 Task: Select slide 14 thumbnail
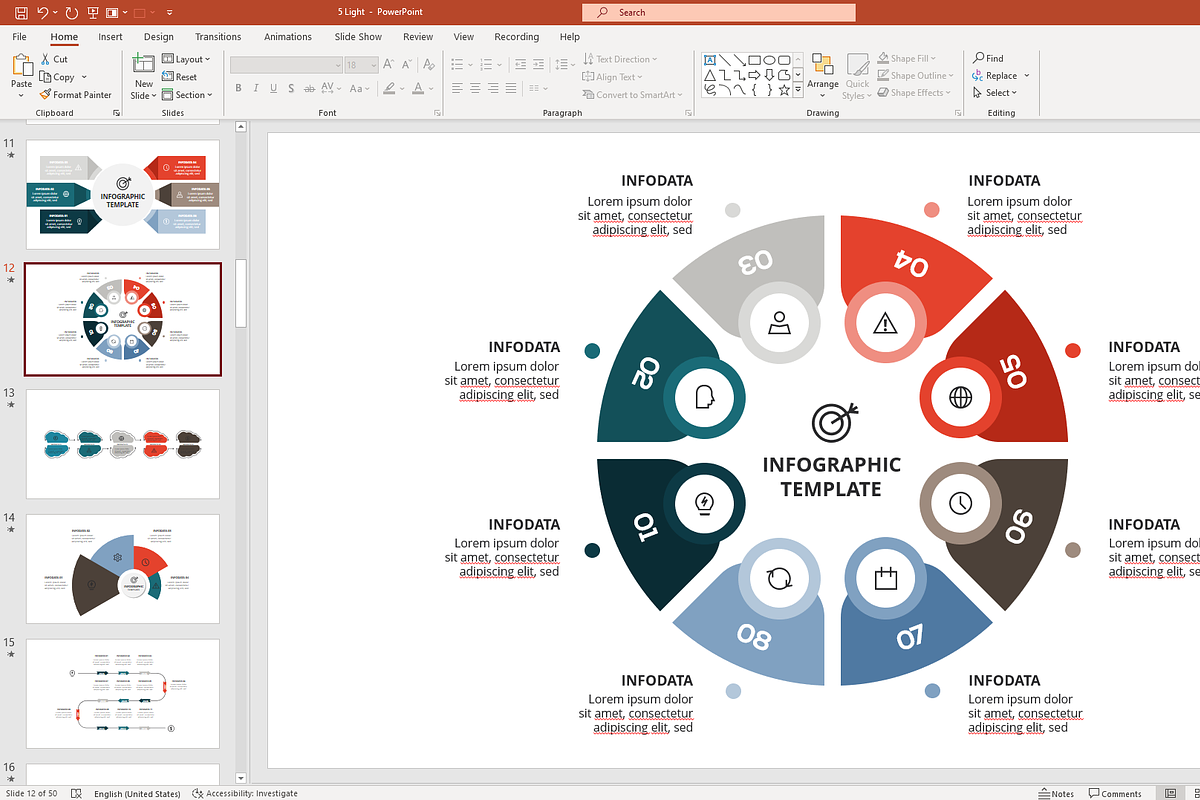click(x=122, y=568)
